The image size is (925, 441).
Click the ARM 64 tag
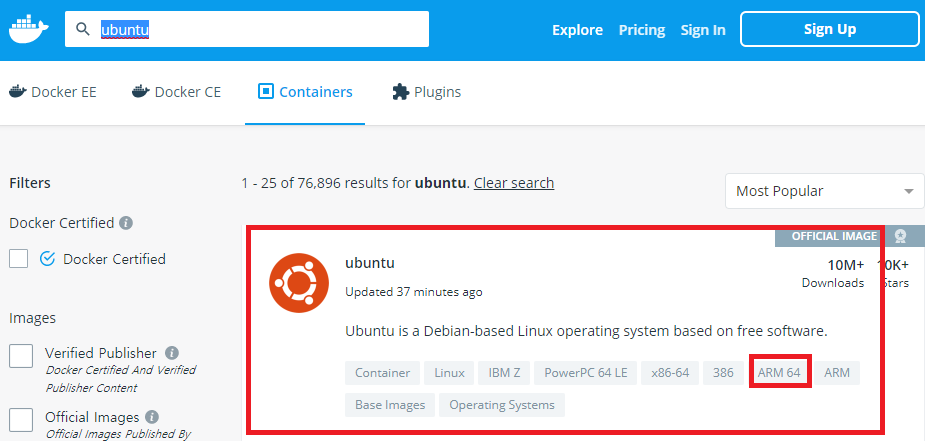click(779, 373)
